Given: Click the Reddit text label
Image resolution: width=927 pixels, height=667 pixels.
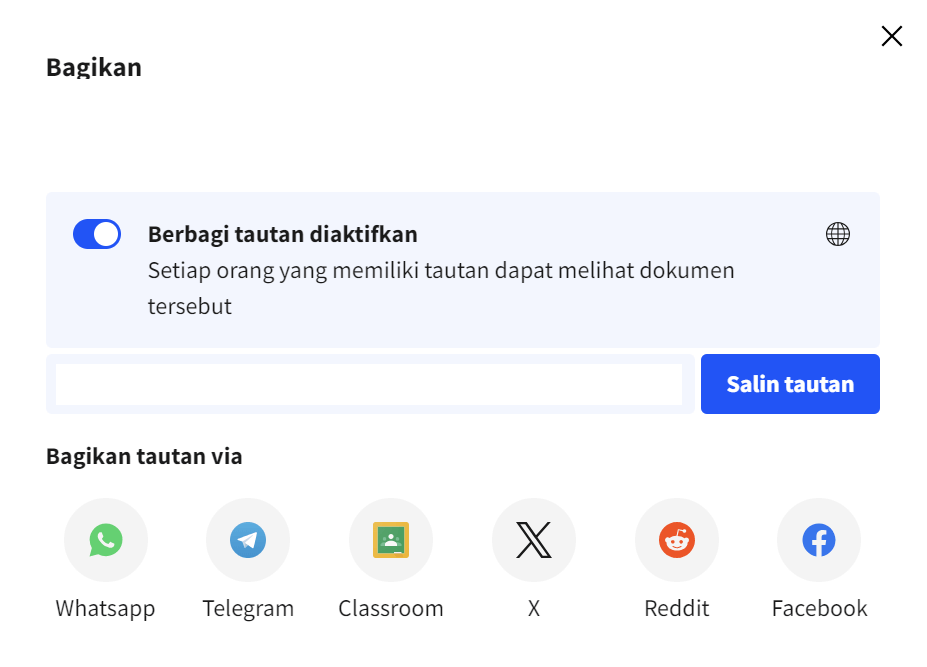Looking at the screenshot, I should point(677,608).
